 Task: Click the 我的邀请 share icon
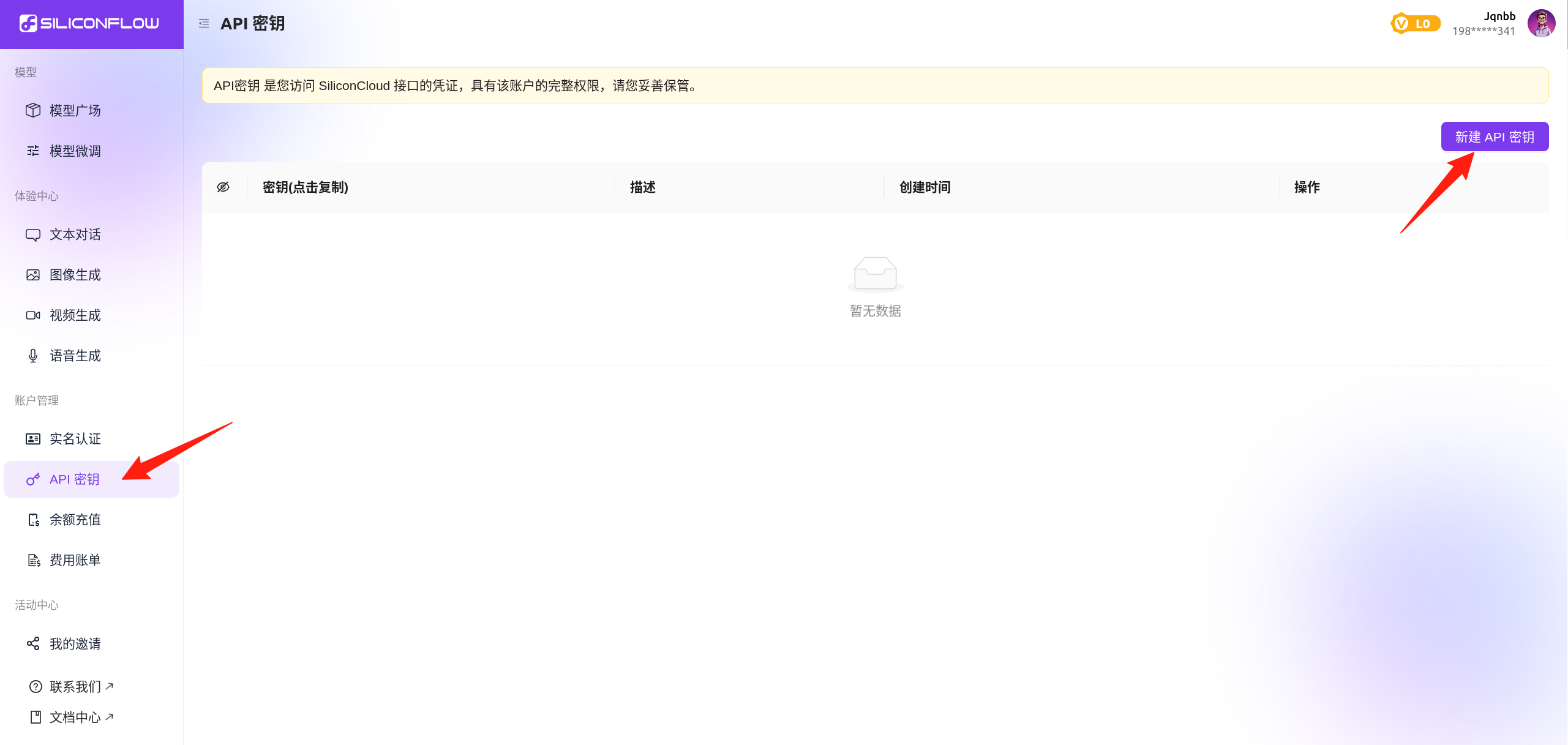tap(33, 643)
